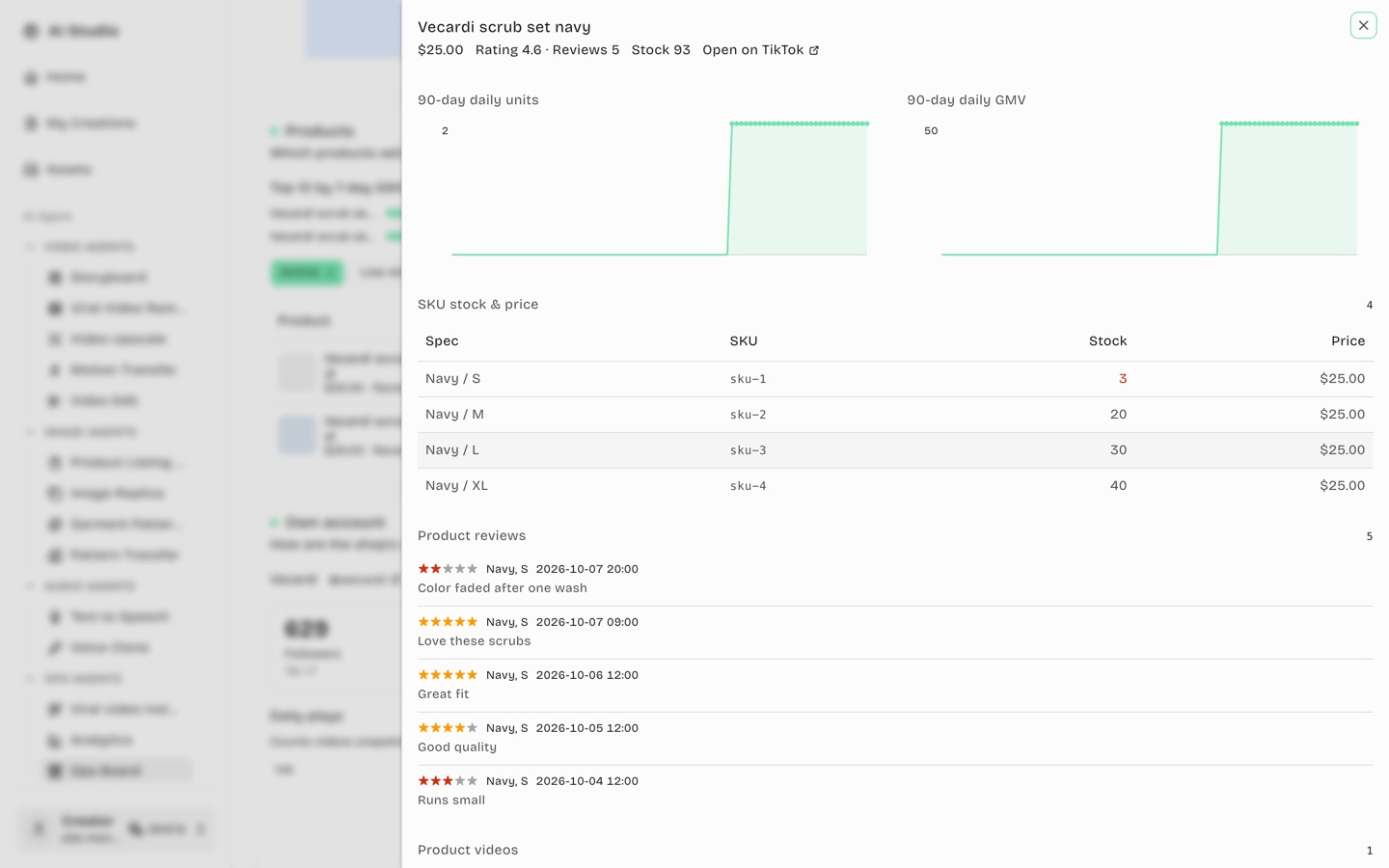The height and width of the screenshot is (868, 1389).
Task: Click the sku-4 cell
Action: (x=749, y=486)
